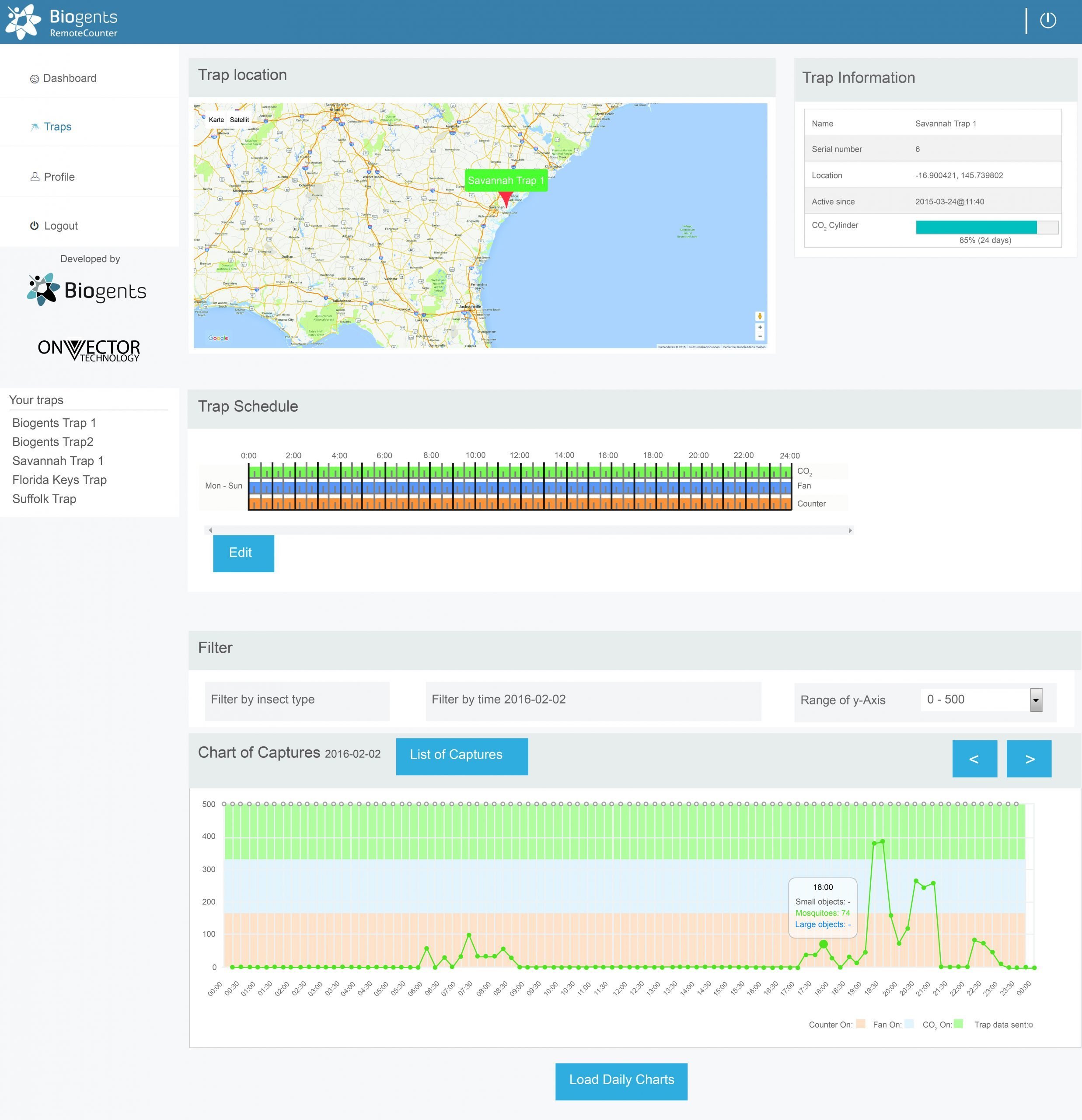This screenshot has height=1120, width=1082.
Task: Expand Filter by insect type
Action: point(297,700)
